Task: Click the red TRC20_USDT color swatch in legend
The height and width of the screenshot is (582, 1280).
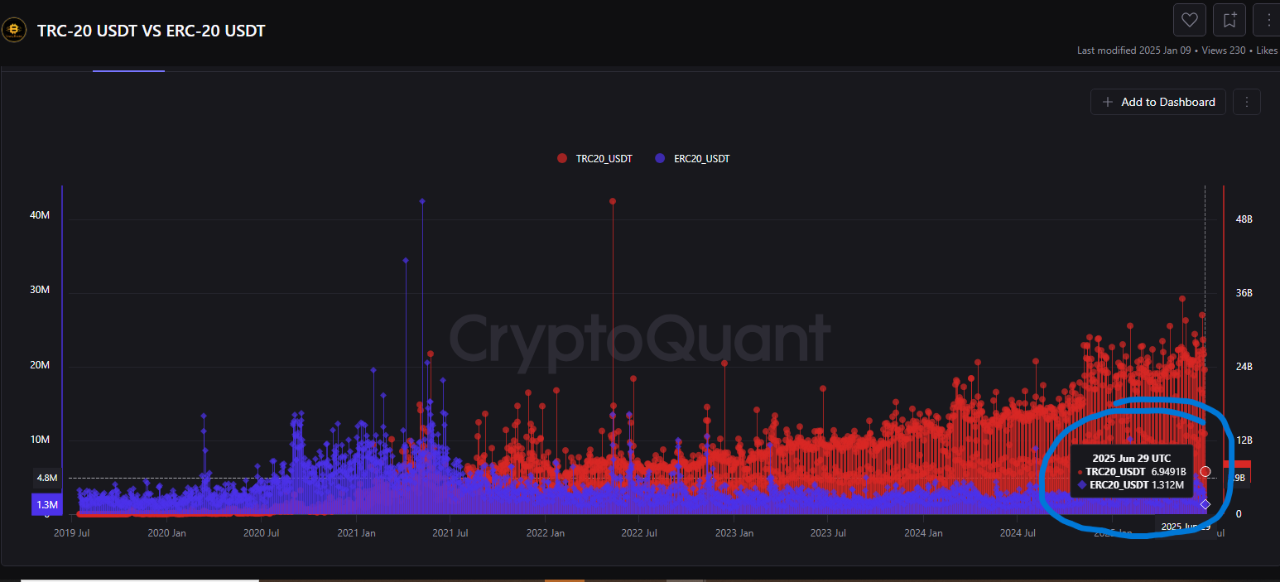Action: pos(561,158)
